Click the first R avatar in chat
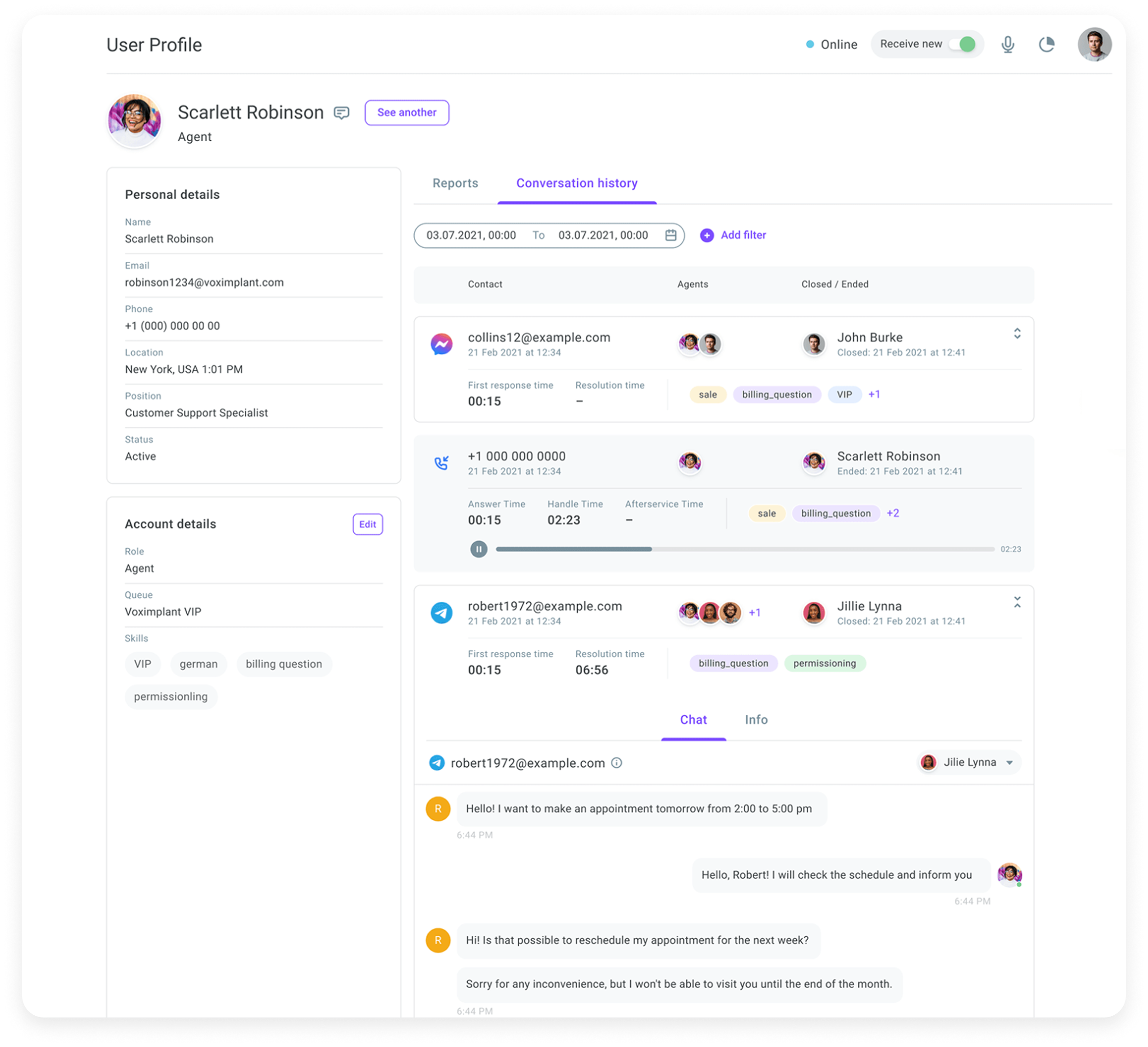Screen dimensions: 1148x1047 coord(438,809)
